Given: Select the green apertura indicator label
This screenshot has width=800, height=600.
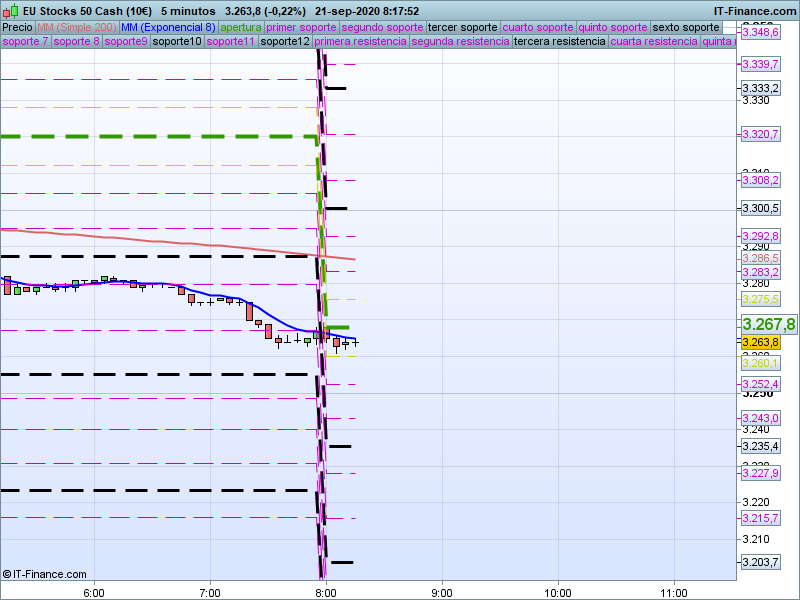Looking at the screenshot, I should tap(241, 27).
